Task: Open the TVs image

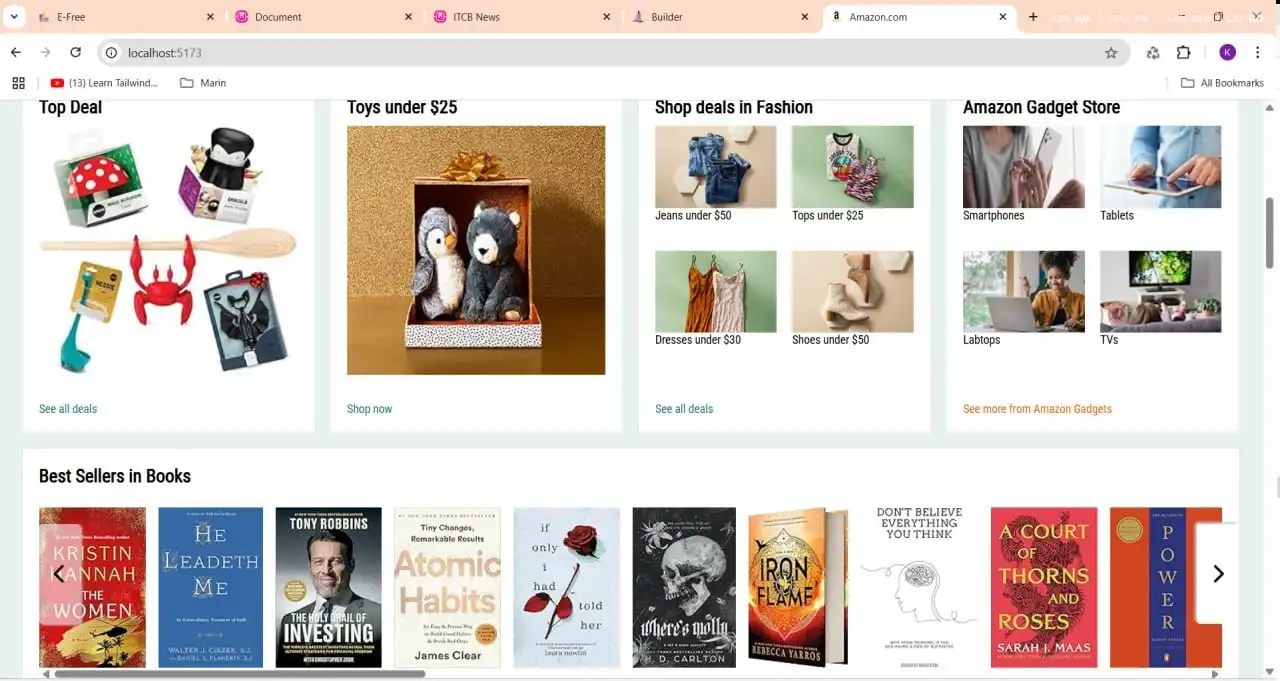Action: pyautogui.click(x=1160, y=291)
